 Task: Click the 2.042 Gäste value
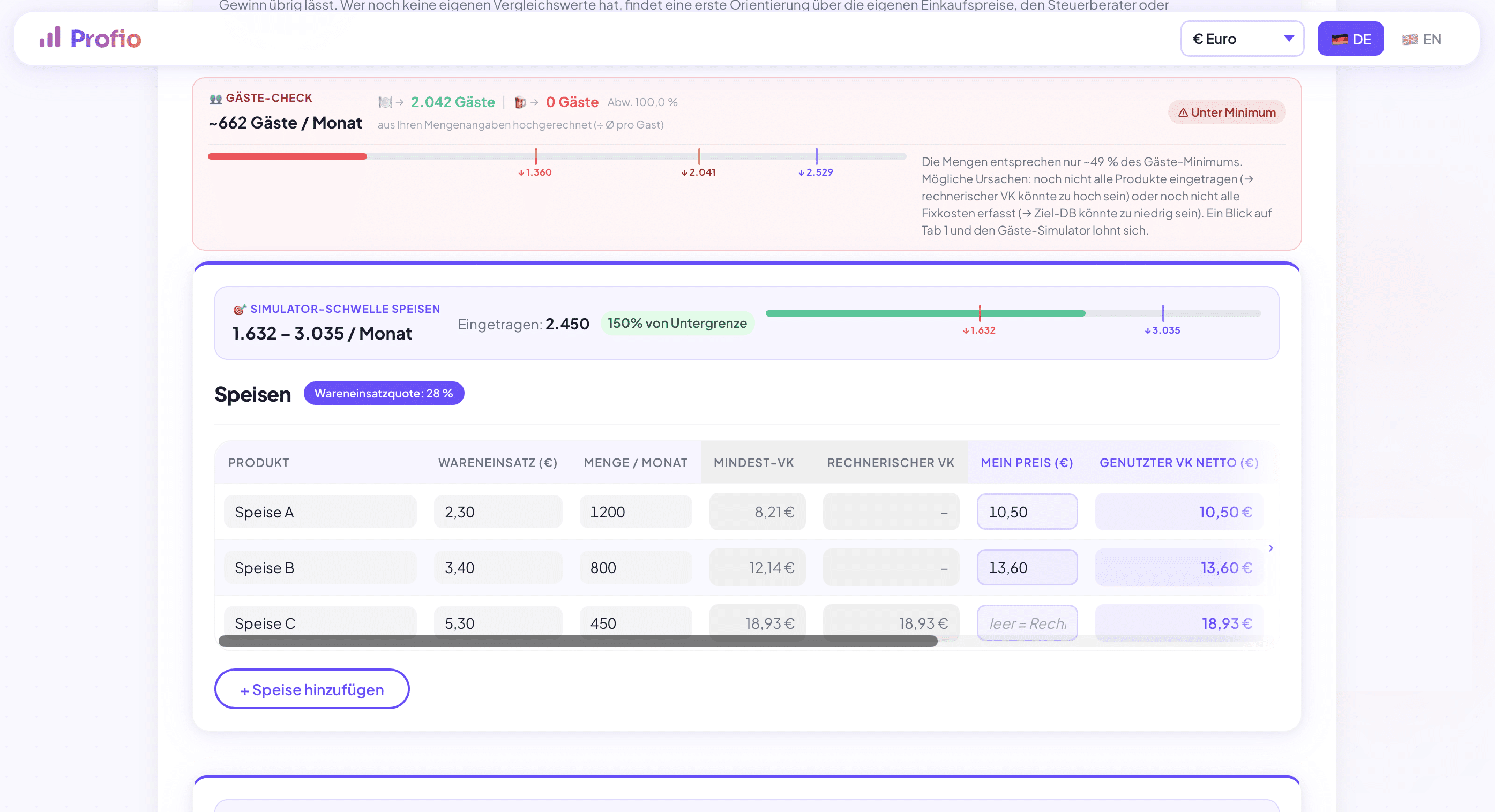(x=453, y=102)
